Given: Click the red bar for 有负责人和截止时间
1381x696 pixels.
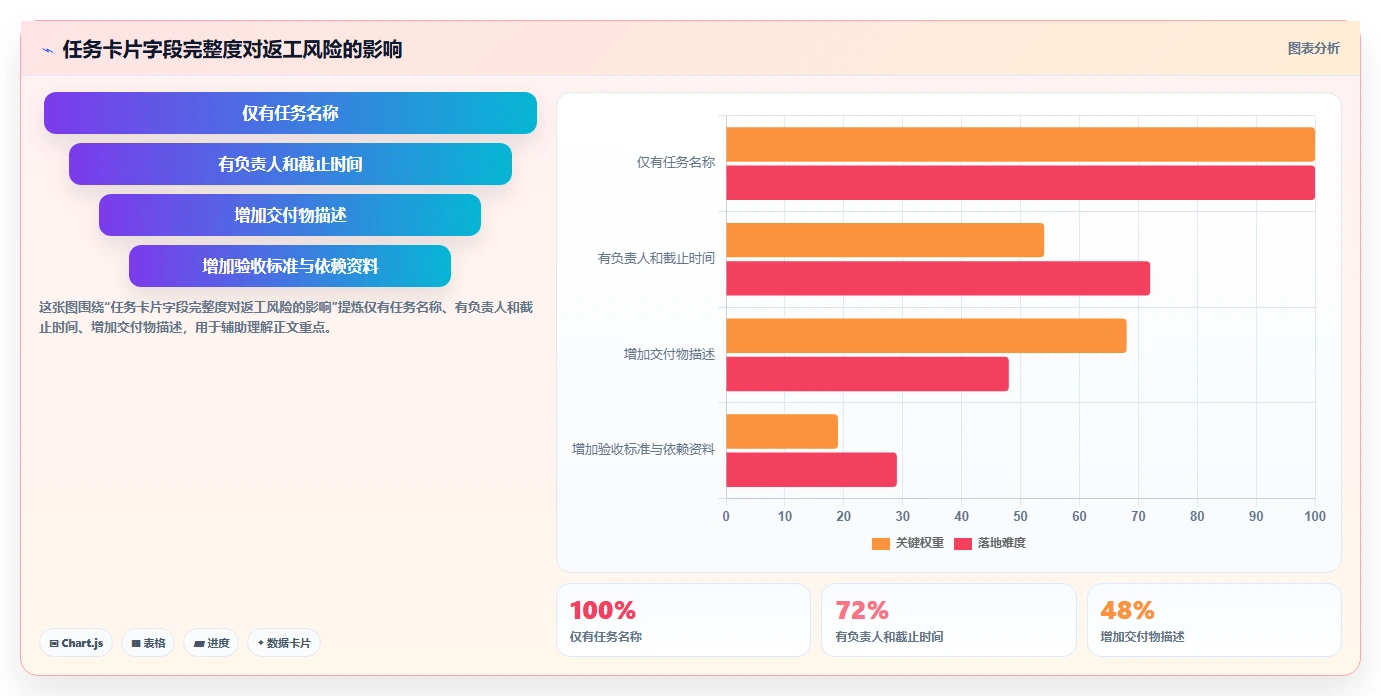Looking at the screenshot, I should coord(938,278).
